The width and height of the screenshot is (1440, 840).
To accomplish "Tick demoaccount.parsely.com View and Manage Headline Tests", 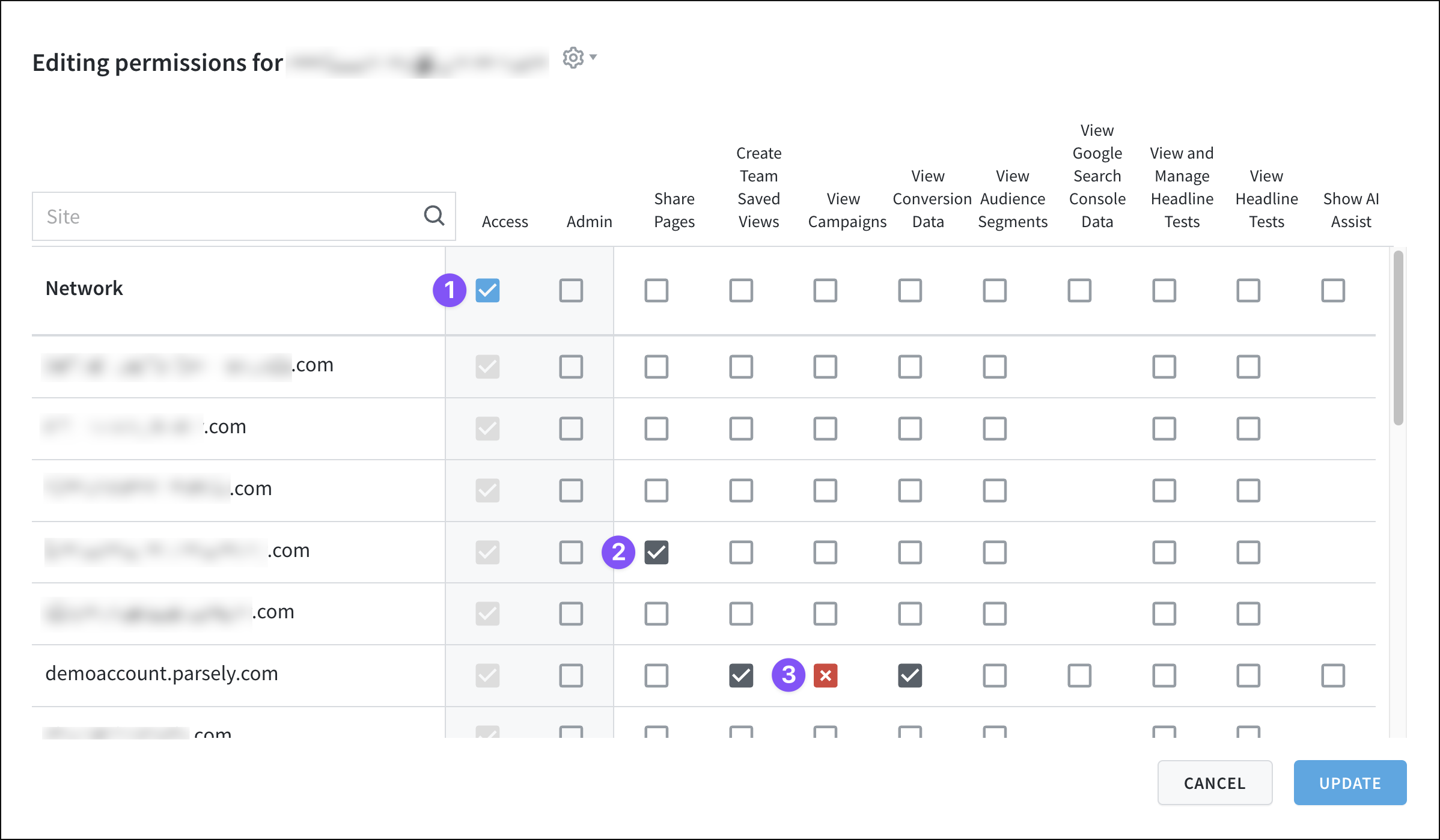I will click(x=1164, y=675).
